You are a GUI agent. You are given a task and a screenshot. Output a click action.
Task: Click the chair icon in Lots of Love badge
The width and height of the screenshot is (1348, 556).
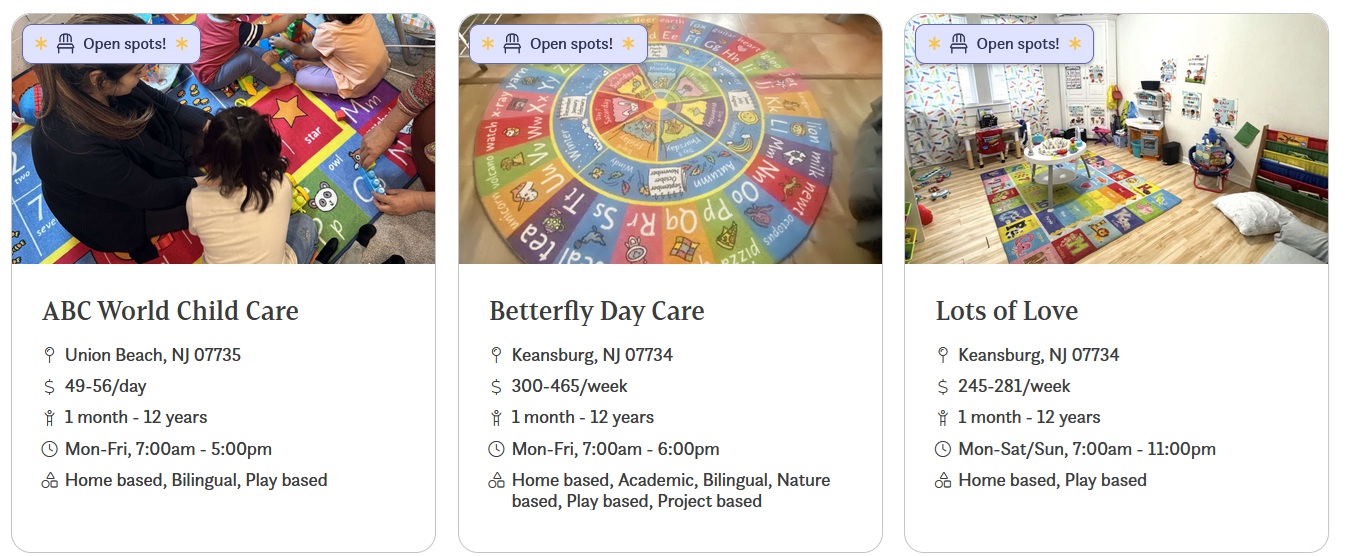tap(958, 44)
